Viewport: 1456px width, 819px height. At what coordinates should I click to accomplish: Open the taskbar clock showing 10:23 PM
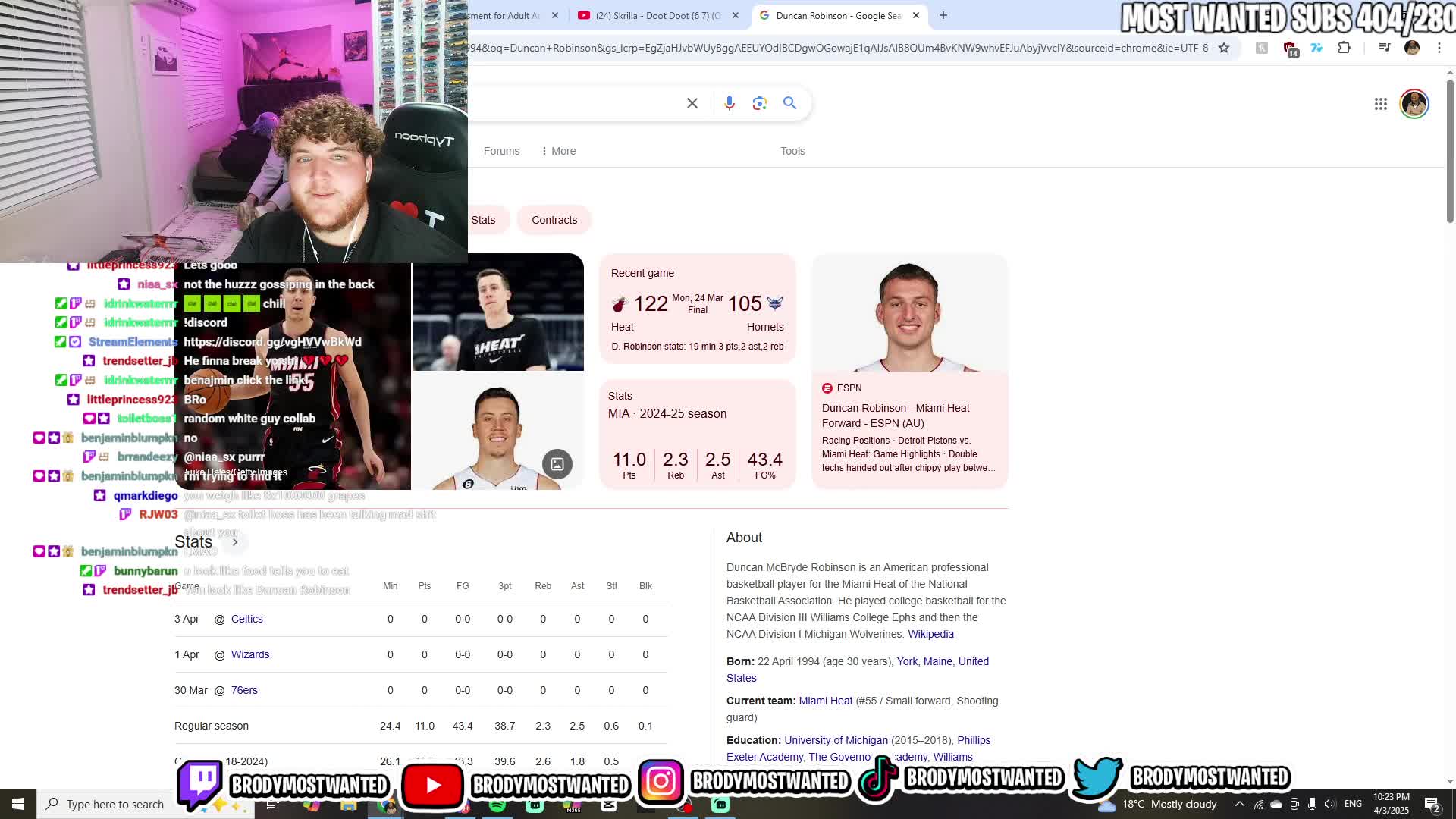(x=1391, y=804)
